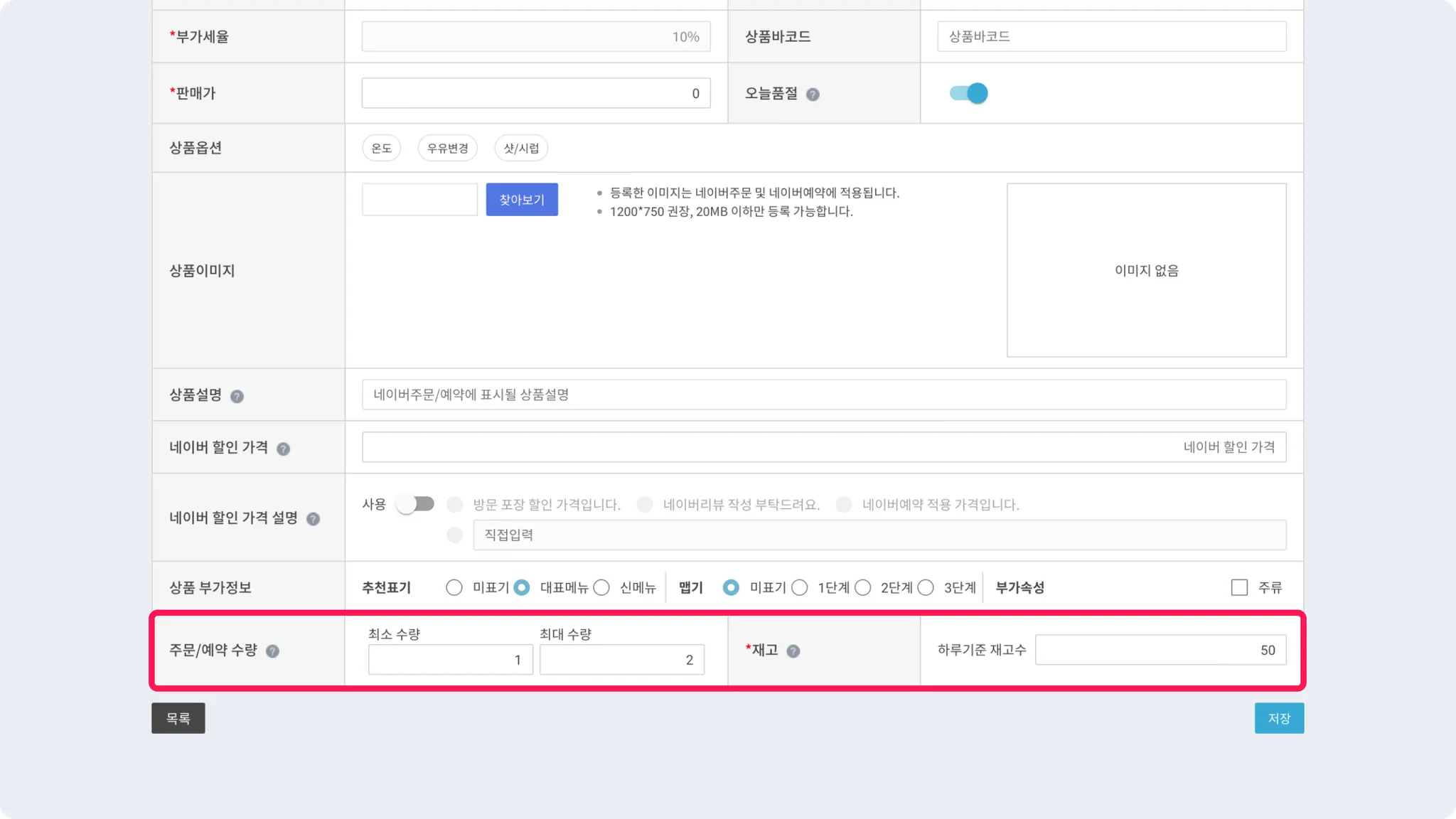The width and height of the screenshot is (1456, 819).
Task: Focus the 상품바코드 input field
Action: point(1111,36)
